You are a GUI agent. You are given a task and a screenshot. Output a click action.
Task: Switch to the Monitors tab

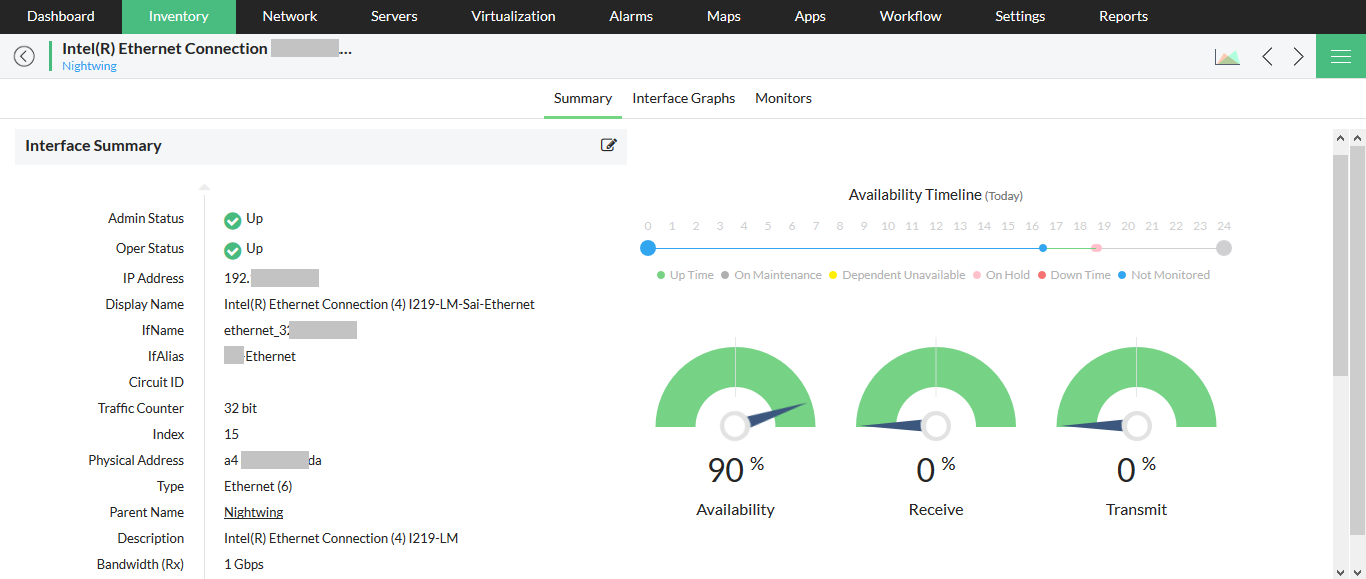pos(783,98)
